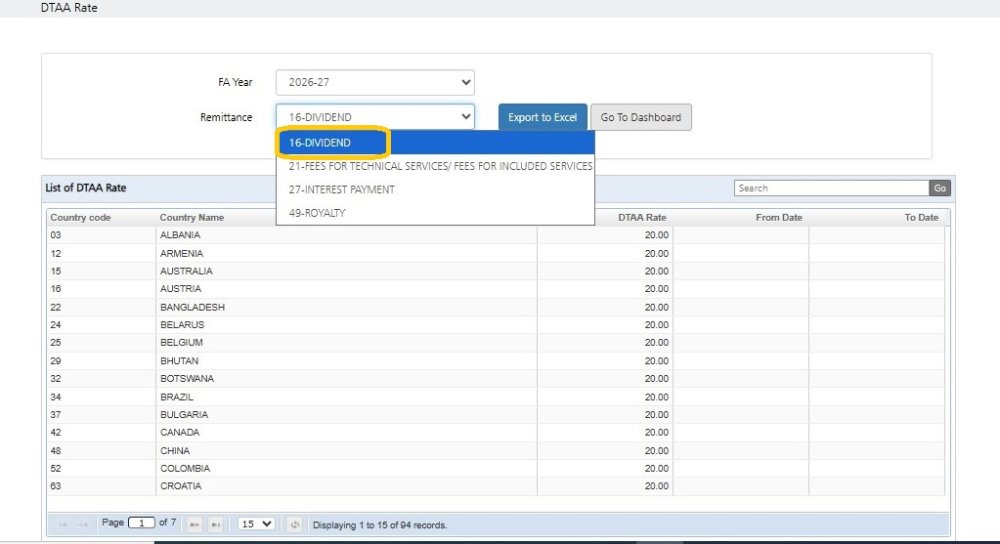This screenshot has height=544, width=1000.
Task: Click the List of DTAA Rate heading
Action: pos(85,187)
